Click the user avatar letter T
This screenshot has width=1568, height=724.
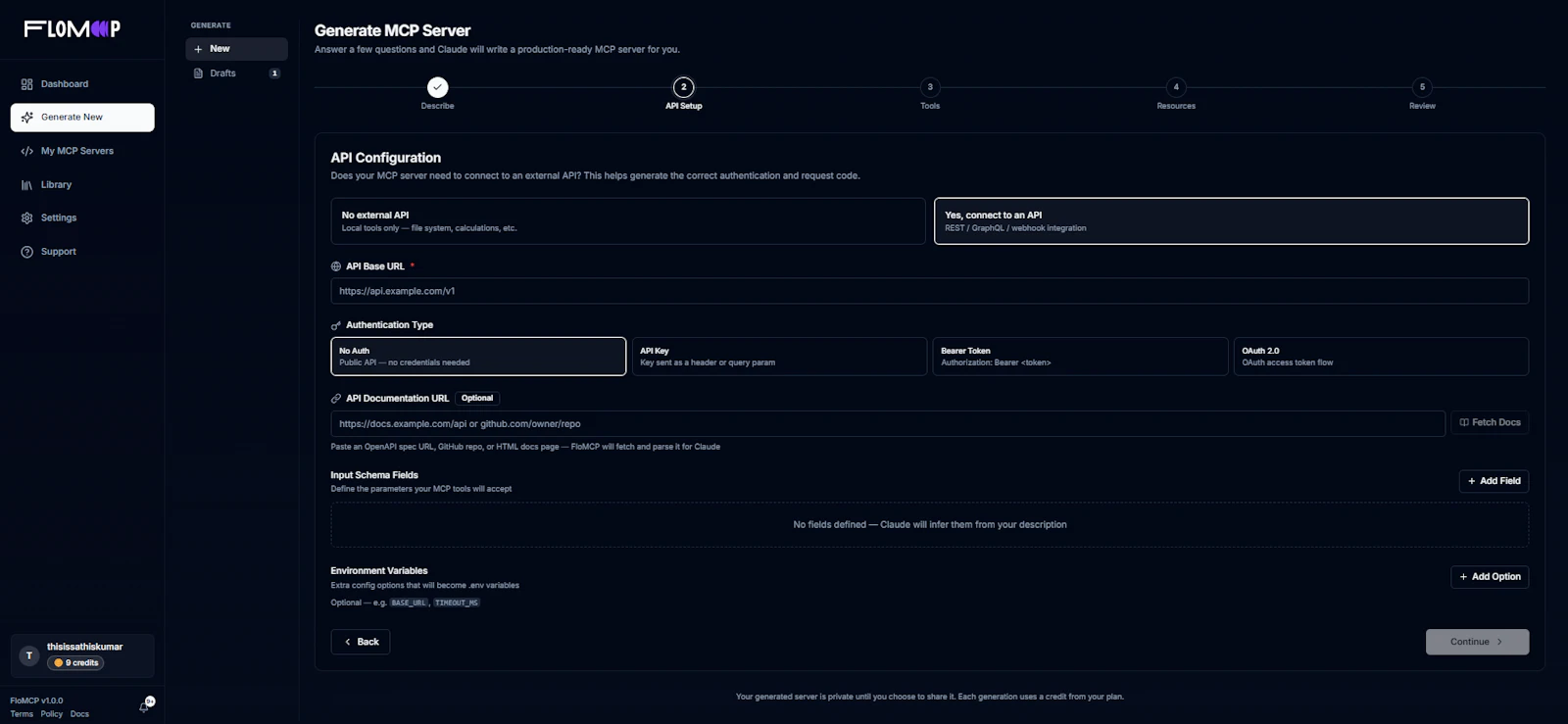(x=29, y=655)
